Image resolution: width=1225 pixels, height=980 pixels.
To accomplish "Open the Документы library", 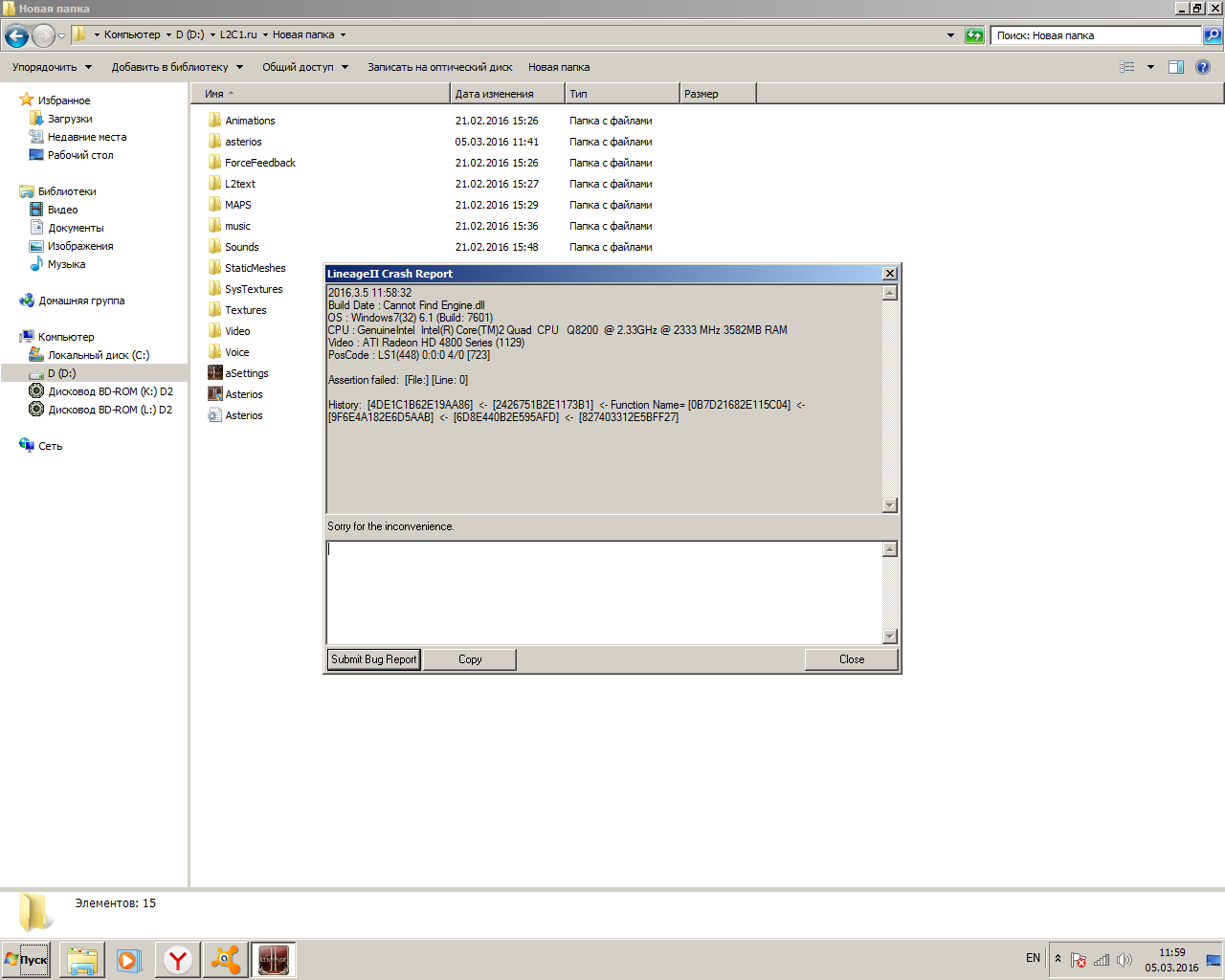I will pos(76,228).
